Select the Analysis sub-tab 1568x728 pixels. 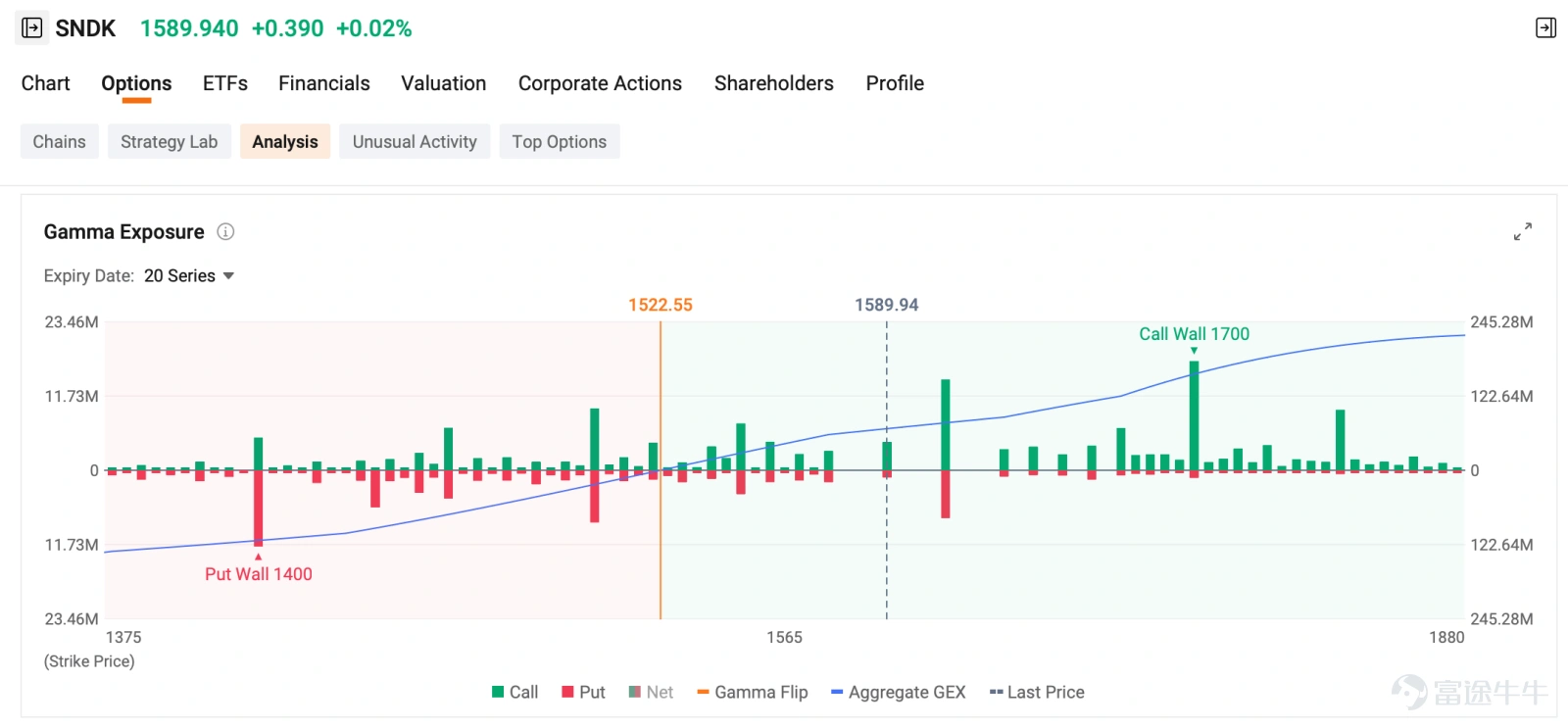pyautogui.click(x=285, y=142)
